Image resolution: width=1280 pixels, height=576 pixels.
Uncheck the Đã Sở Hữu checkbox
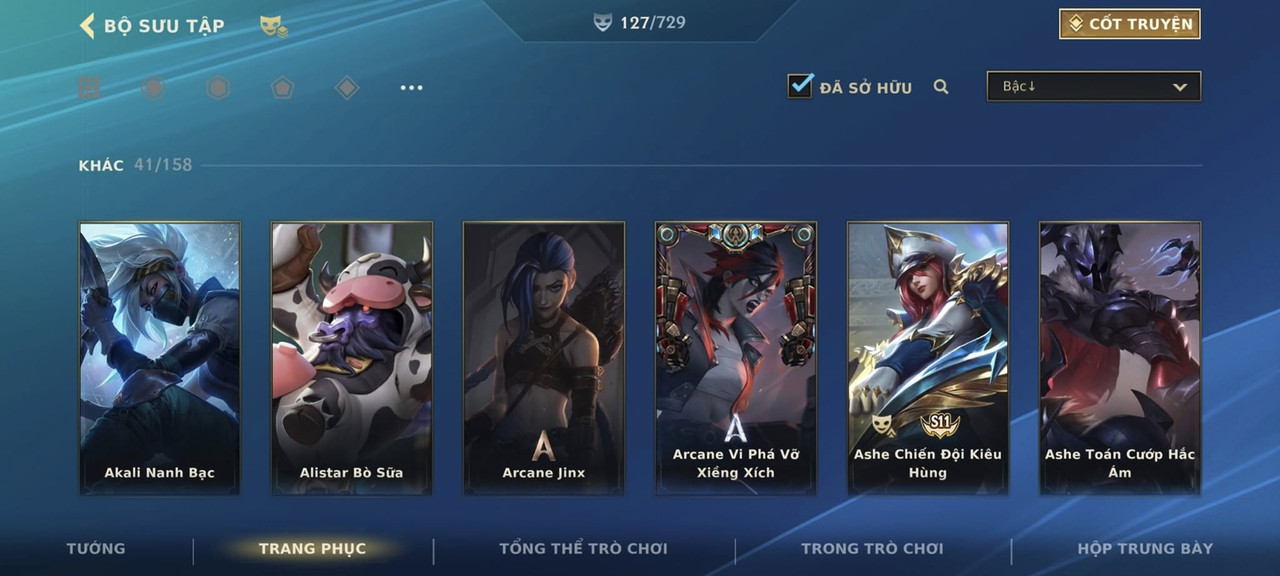tap(800, 86)
